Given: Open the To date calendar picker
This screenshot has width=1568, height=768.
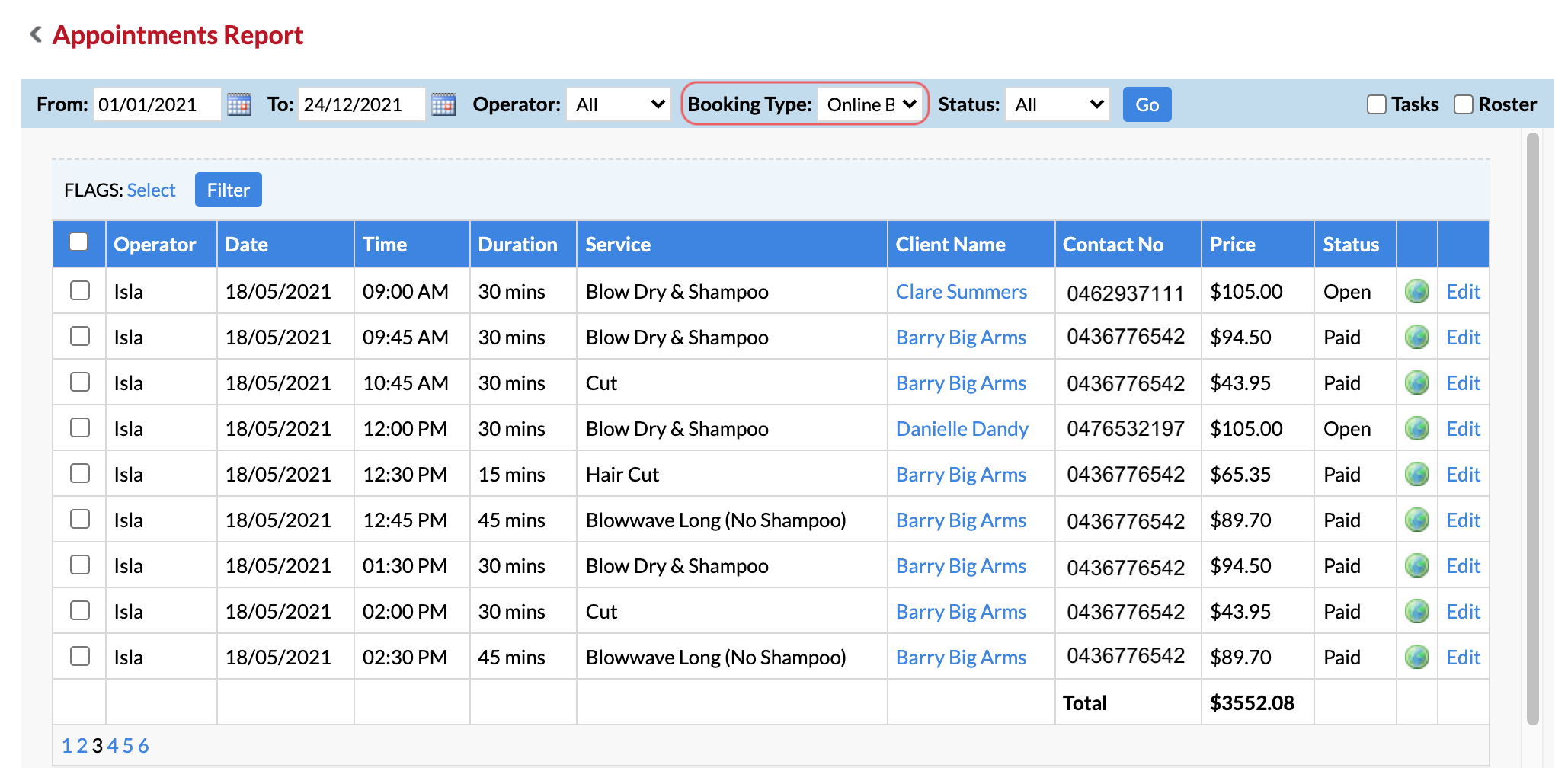Looking at the screenshot, I should point(443,104).
